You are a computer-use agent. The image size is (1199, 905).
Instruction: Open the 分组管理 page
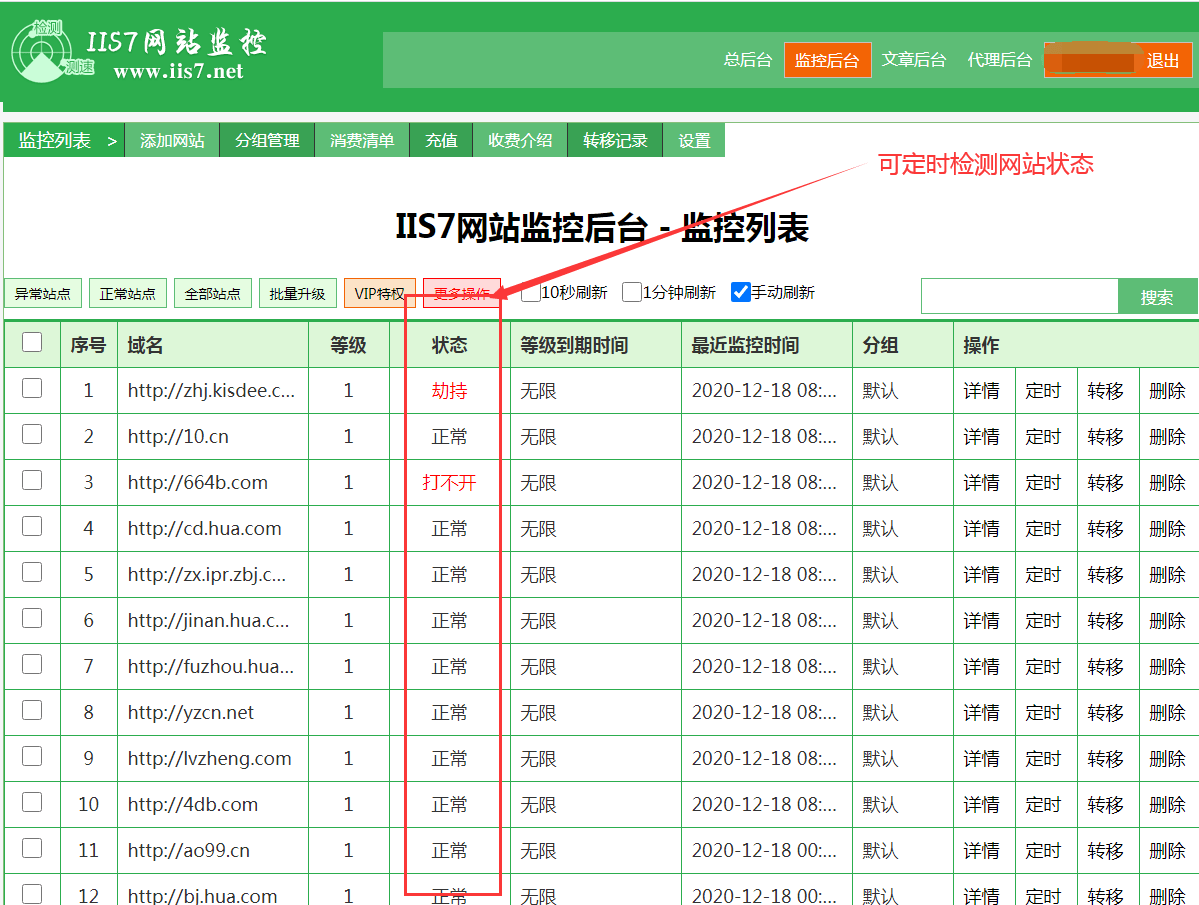coord(266,140)
